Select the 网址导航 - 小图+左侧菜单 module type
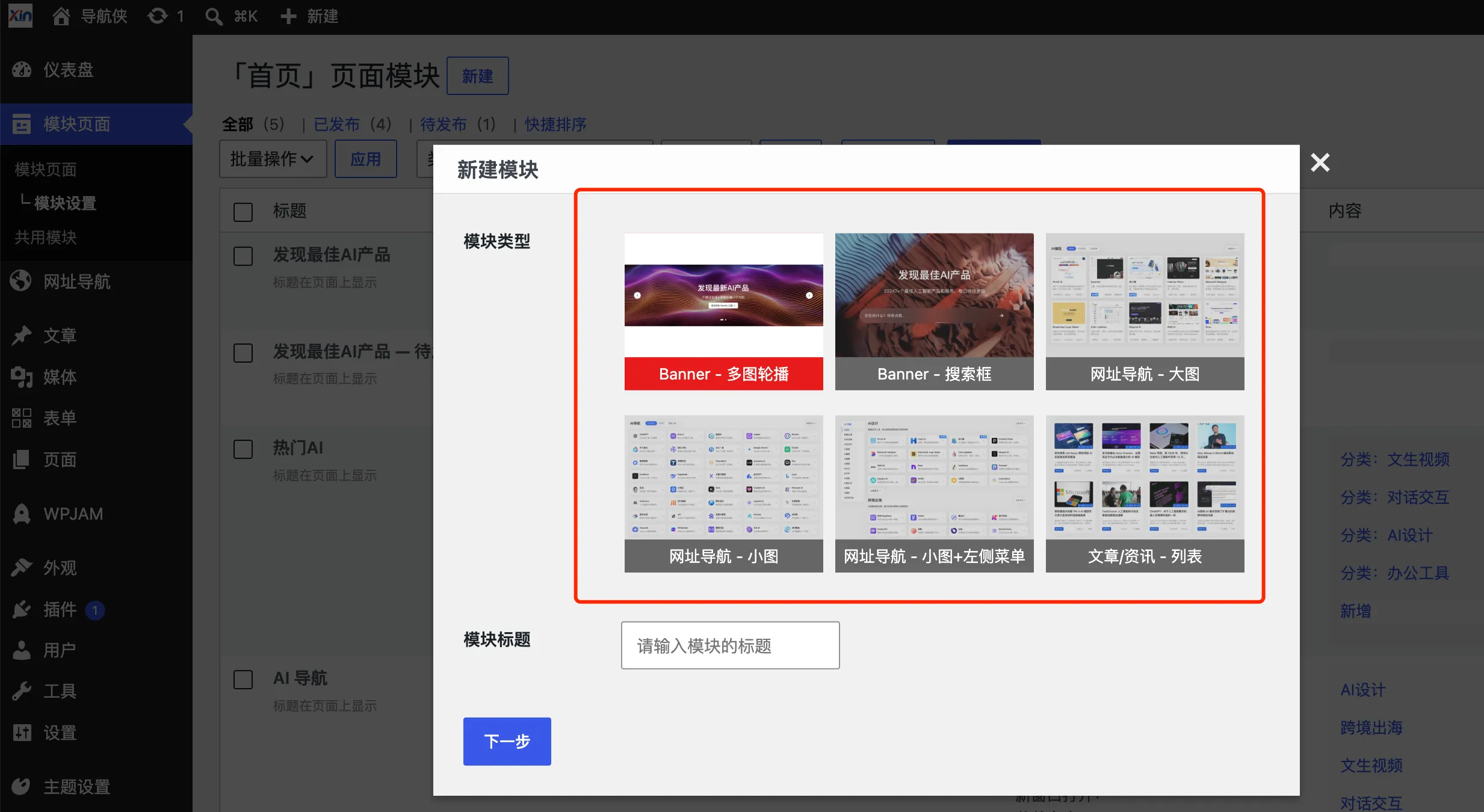 [935, 494]
